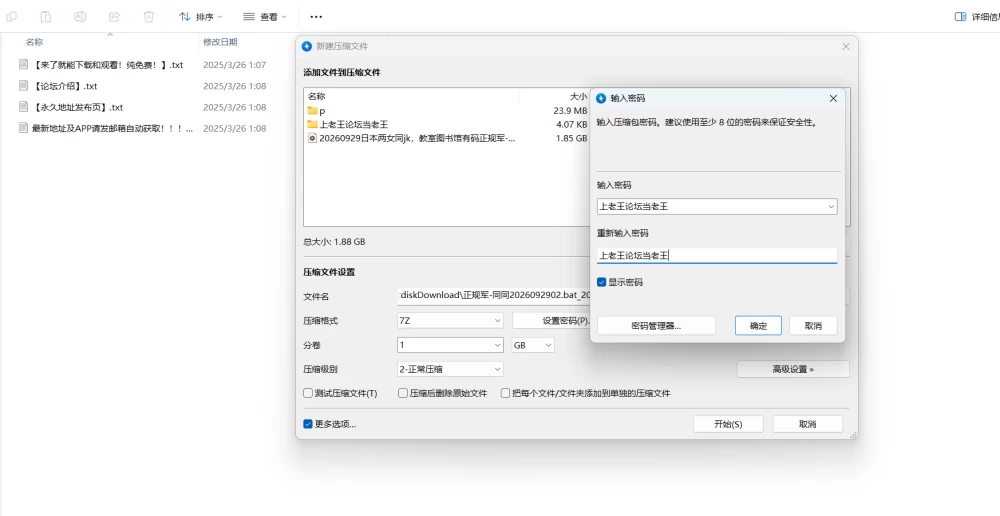
Task: Open the 密码管理器 button
Action: tap(656, 326)
